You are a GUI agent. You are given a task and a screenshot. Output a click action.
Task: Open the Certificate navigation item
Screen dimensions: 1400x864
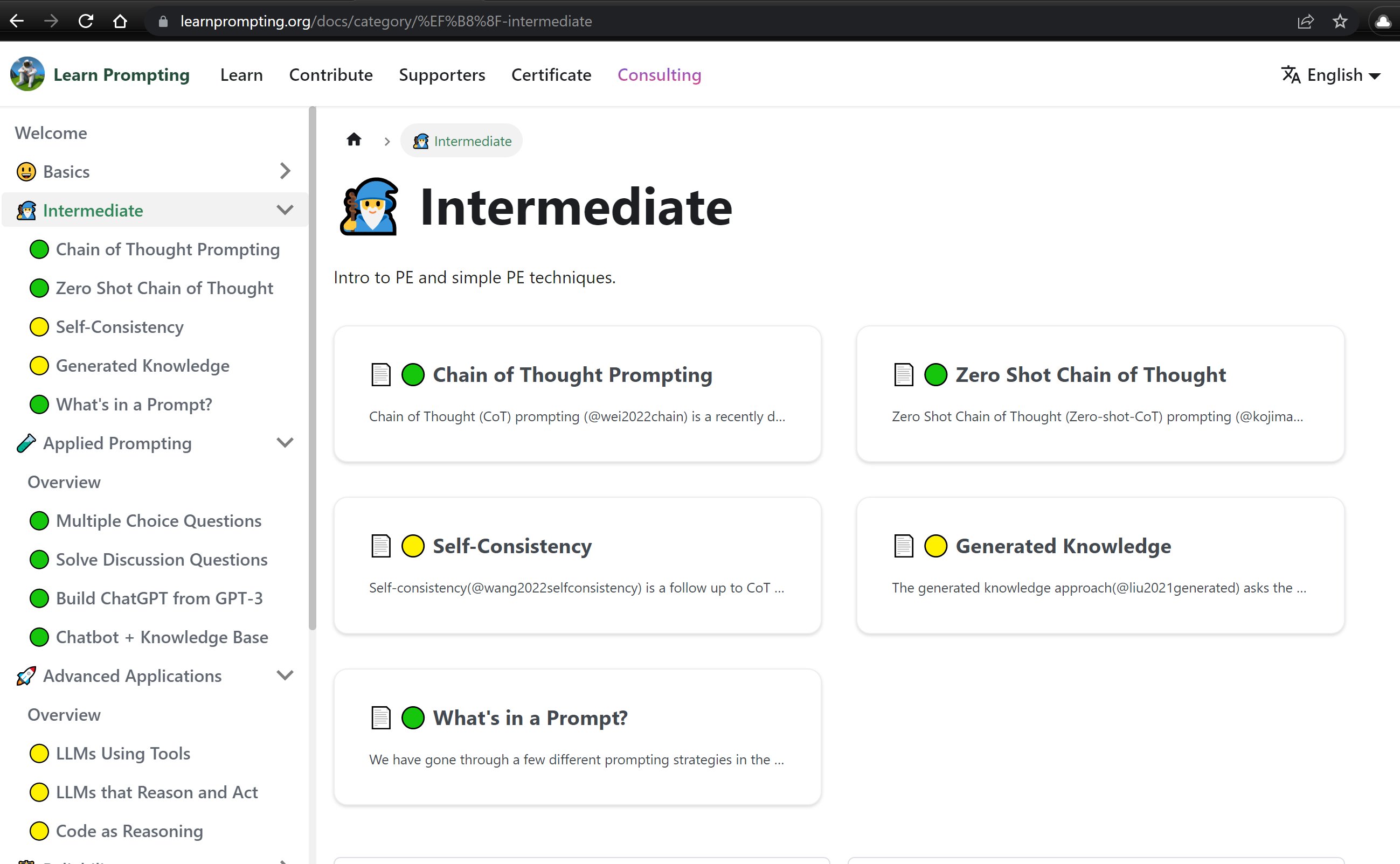coord(551,75)
